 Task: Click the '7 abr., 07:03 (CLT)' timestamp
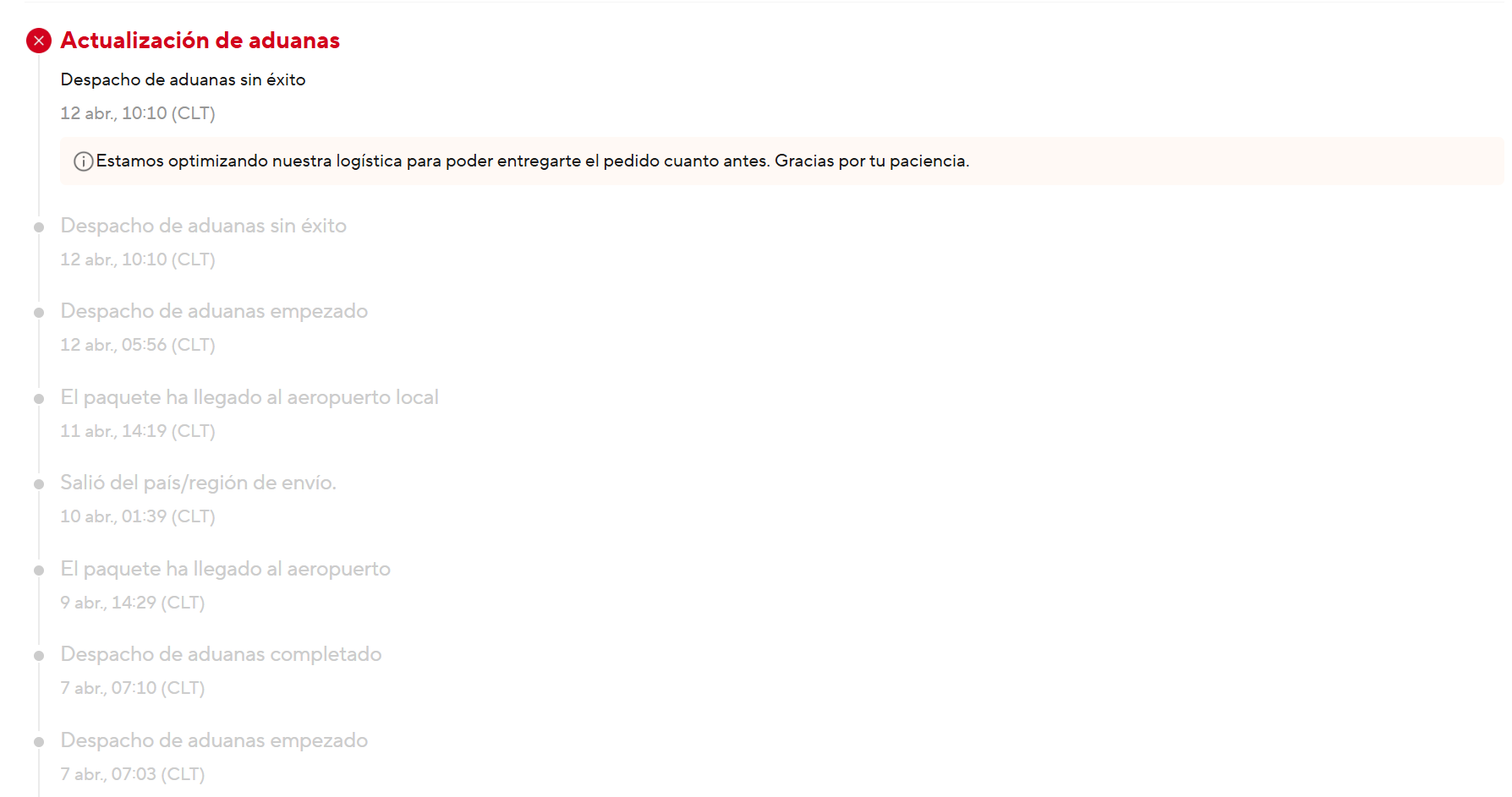tap(133, 774)
